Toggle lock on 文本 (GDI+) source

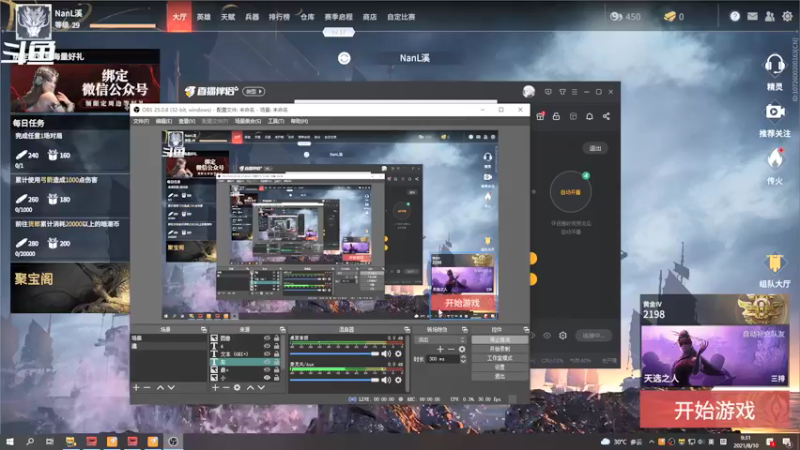pyautogui.click(x=277, y=354)
